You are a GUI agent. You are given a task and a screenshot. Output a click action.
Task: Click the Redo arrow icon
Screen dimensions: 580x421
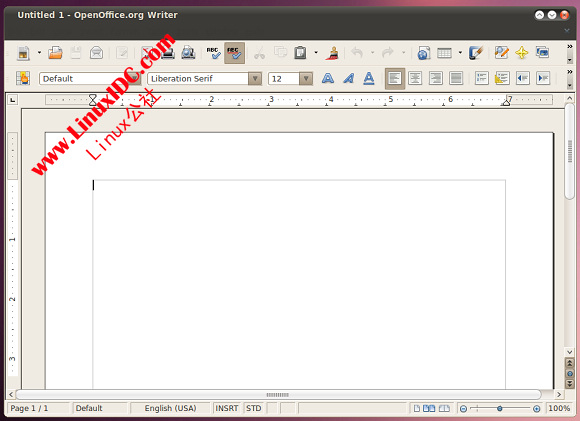click(388, 53)
